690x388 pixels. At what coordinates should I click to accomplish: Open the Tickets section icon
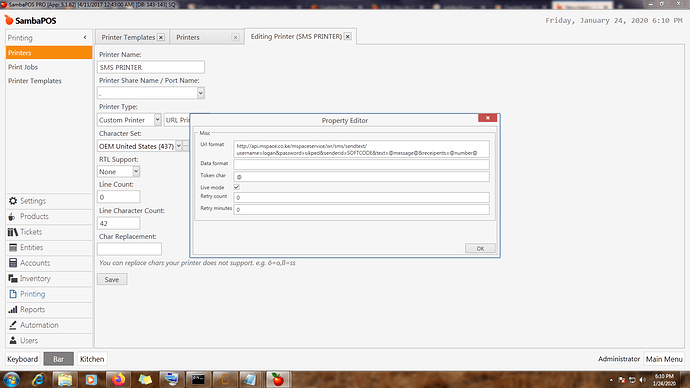pos(13,232)
